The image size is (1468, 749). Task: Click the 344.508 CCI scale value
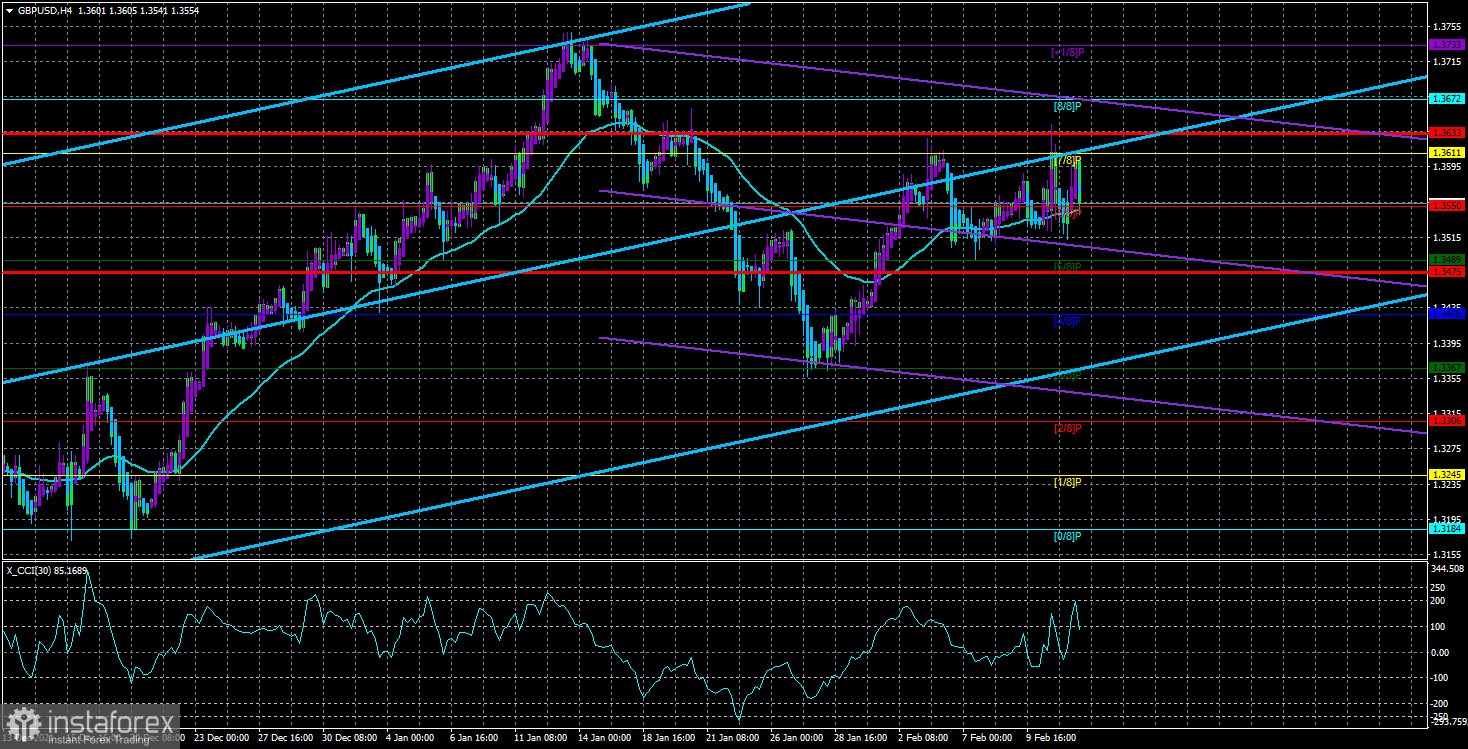tap(1449, 567)
